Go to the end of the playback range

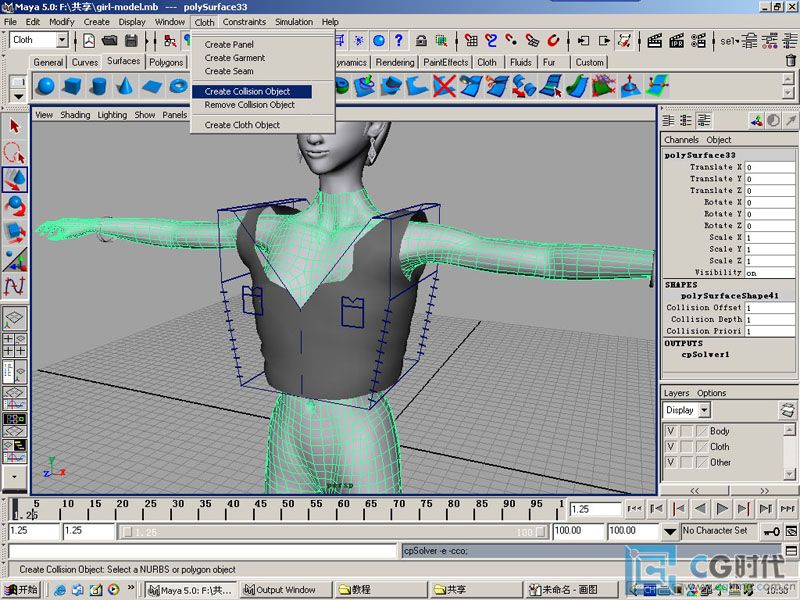pos(787,509)
